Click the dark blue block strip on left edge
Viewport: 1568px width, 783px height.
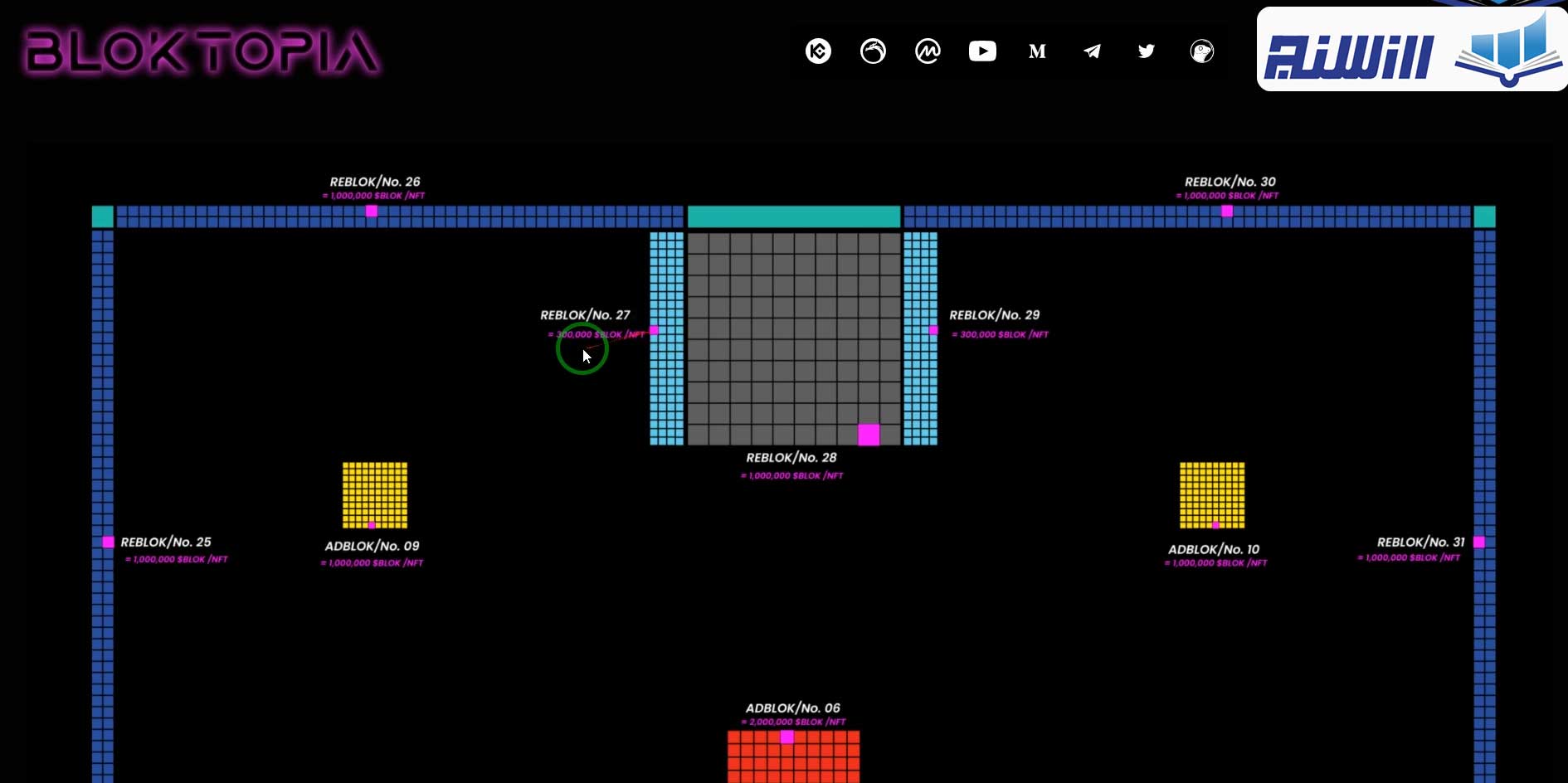pos(103,507)
